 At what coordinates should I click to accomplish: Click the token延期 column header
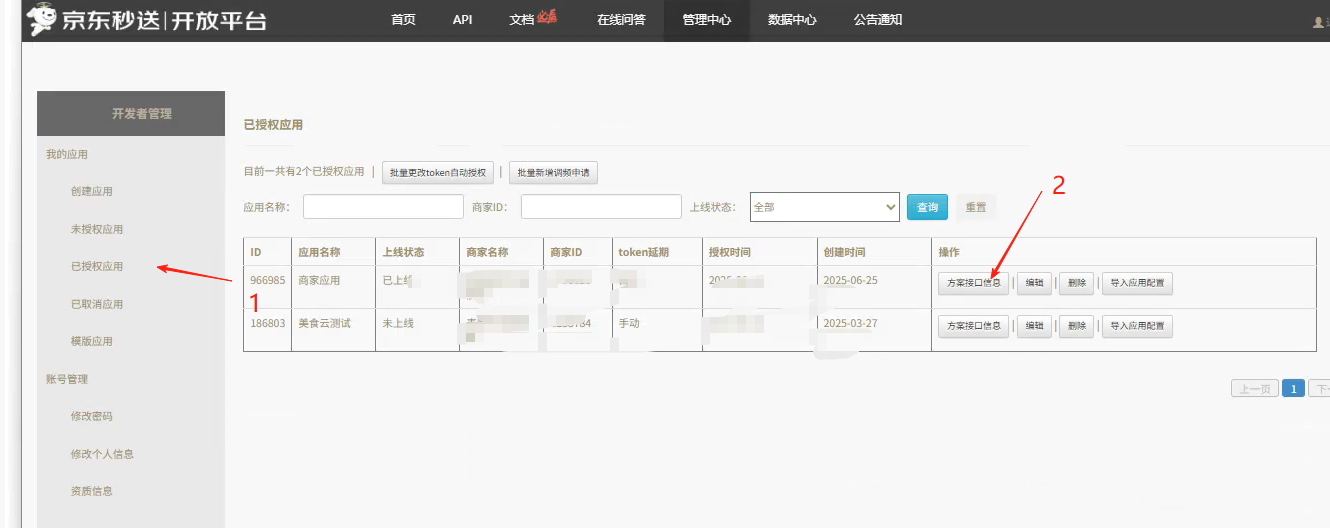click(656, 252)
